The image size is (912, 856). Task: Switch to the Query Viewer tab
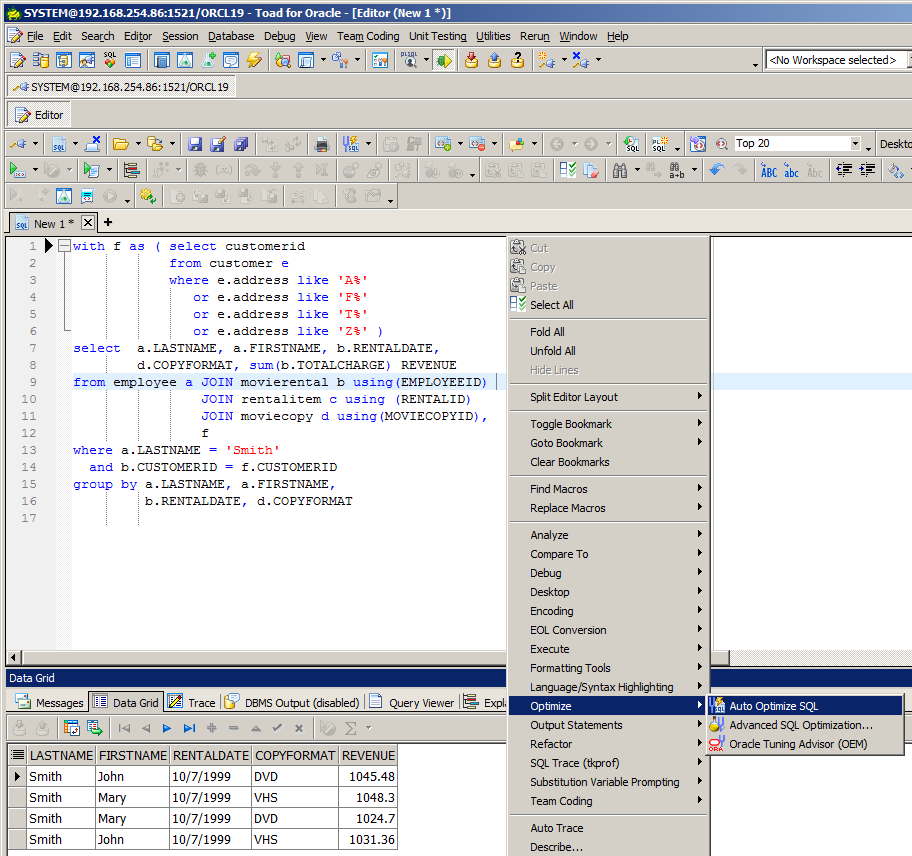[x=412, y=702]
